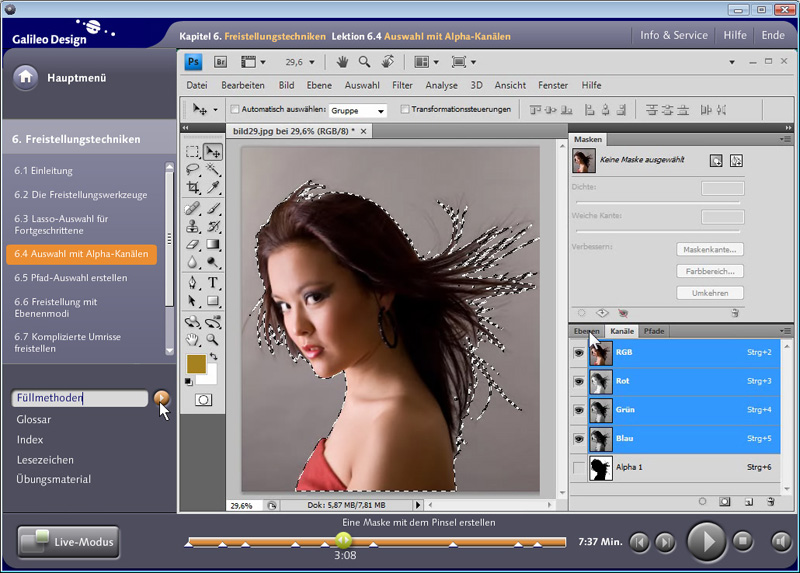Show the Alpha 1 channel visibility box

(x=578, y=467)
